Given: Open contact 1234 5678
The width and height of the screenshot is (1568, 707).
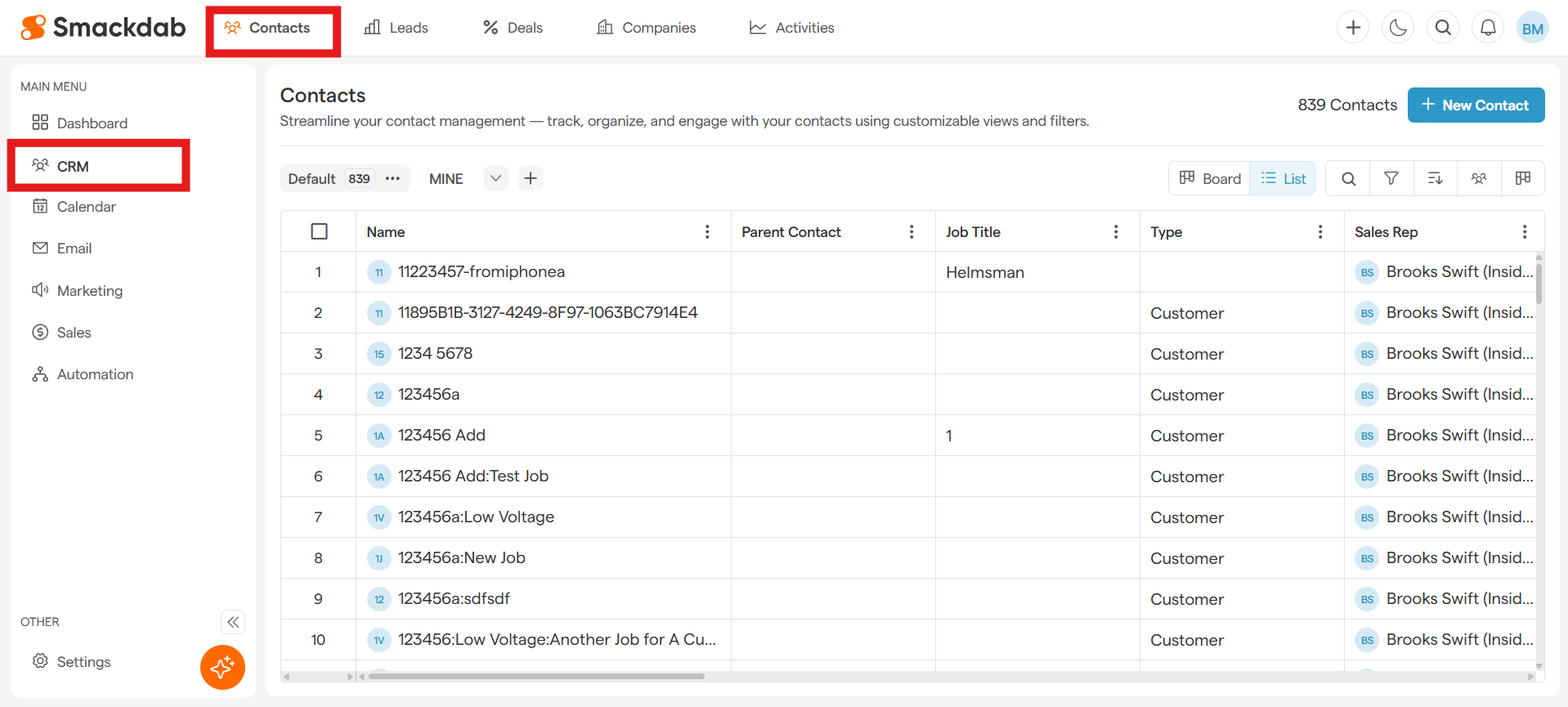Looking at the screenshot, I should (435, 354).
